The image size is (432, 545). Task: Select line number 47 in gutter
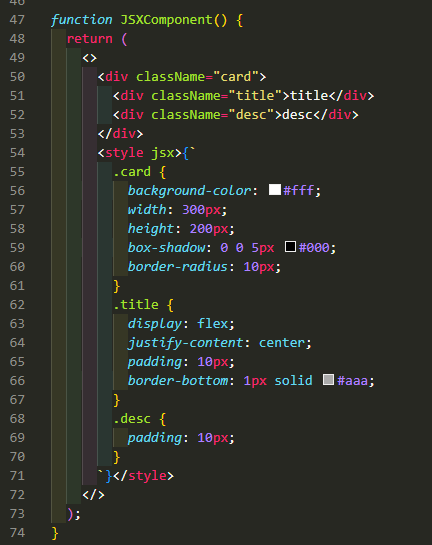[x=17, y=20]
